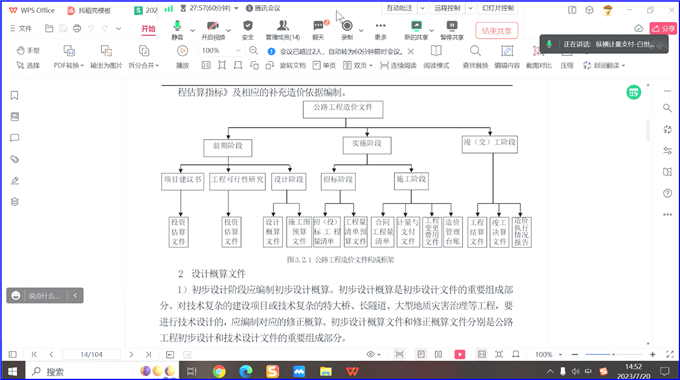Click the 播放 play button
Image resolution: width=680 pixels, height=380 pixels.
(x=183, y=57)
